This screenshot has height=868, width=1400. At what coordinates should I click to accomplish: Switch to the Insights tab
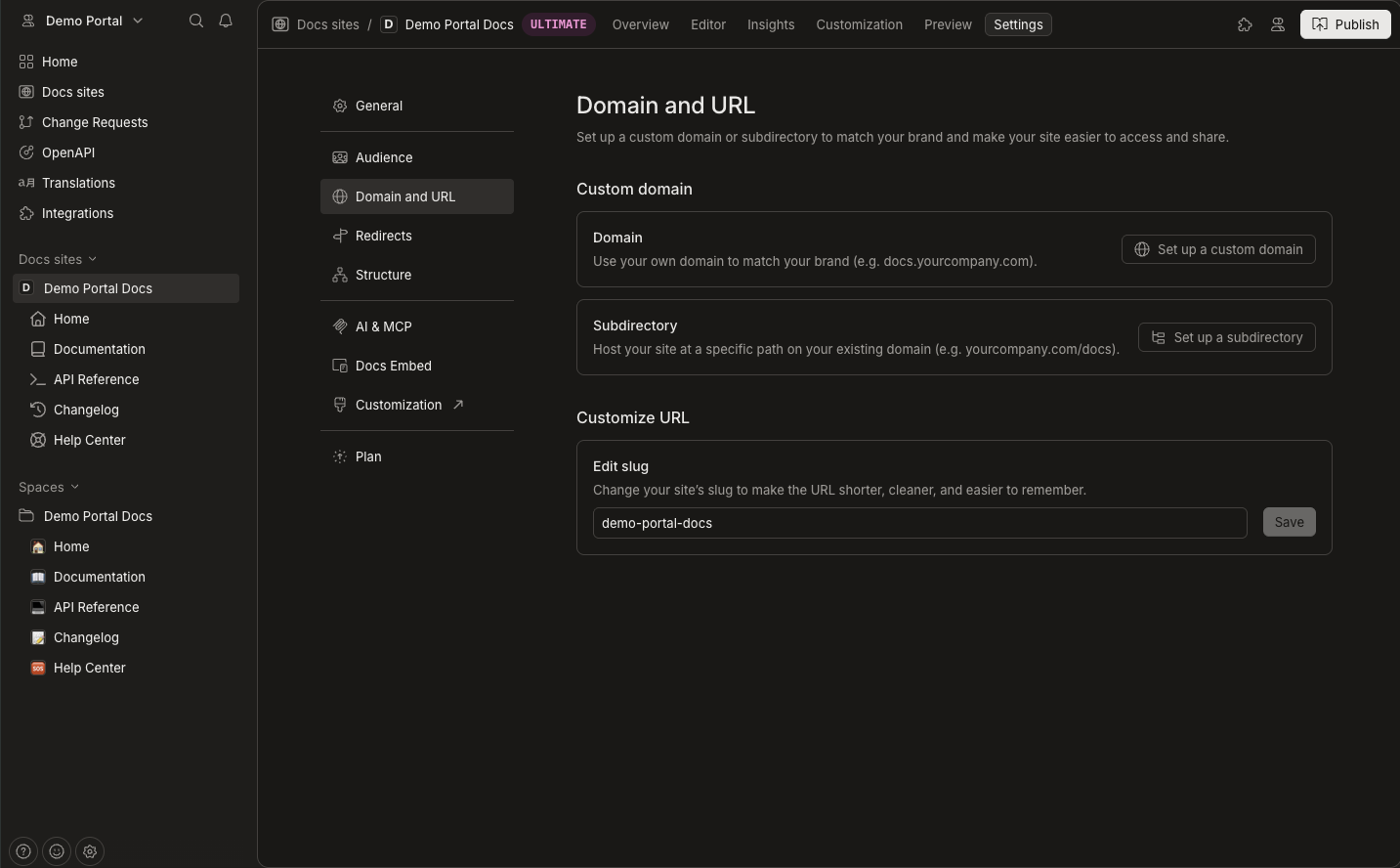coord(771,24)
